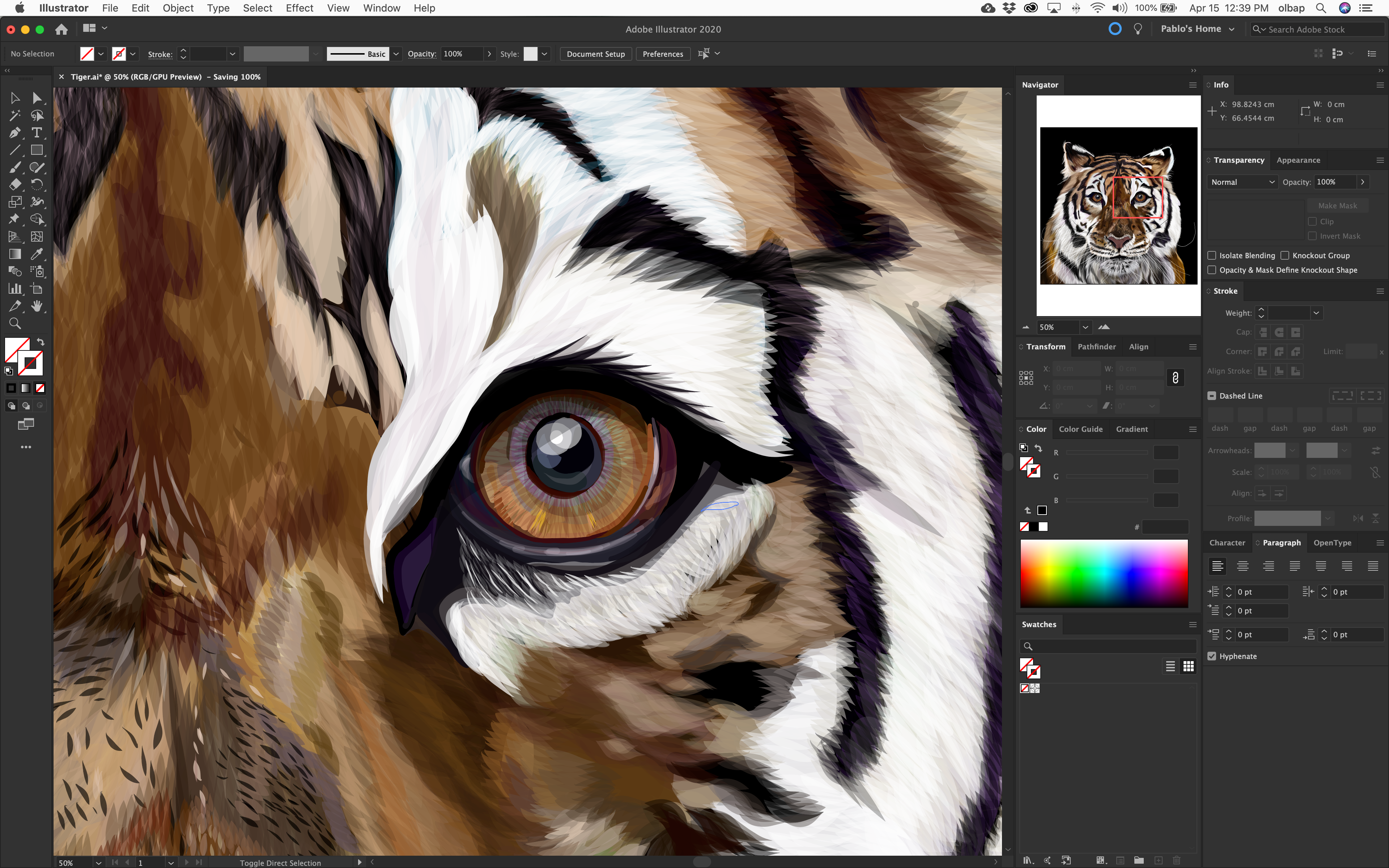Viewport: 1389px width, 868px height.
Task: Select the Magic Wand tool
Action: tap(15, 115)
